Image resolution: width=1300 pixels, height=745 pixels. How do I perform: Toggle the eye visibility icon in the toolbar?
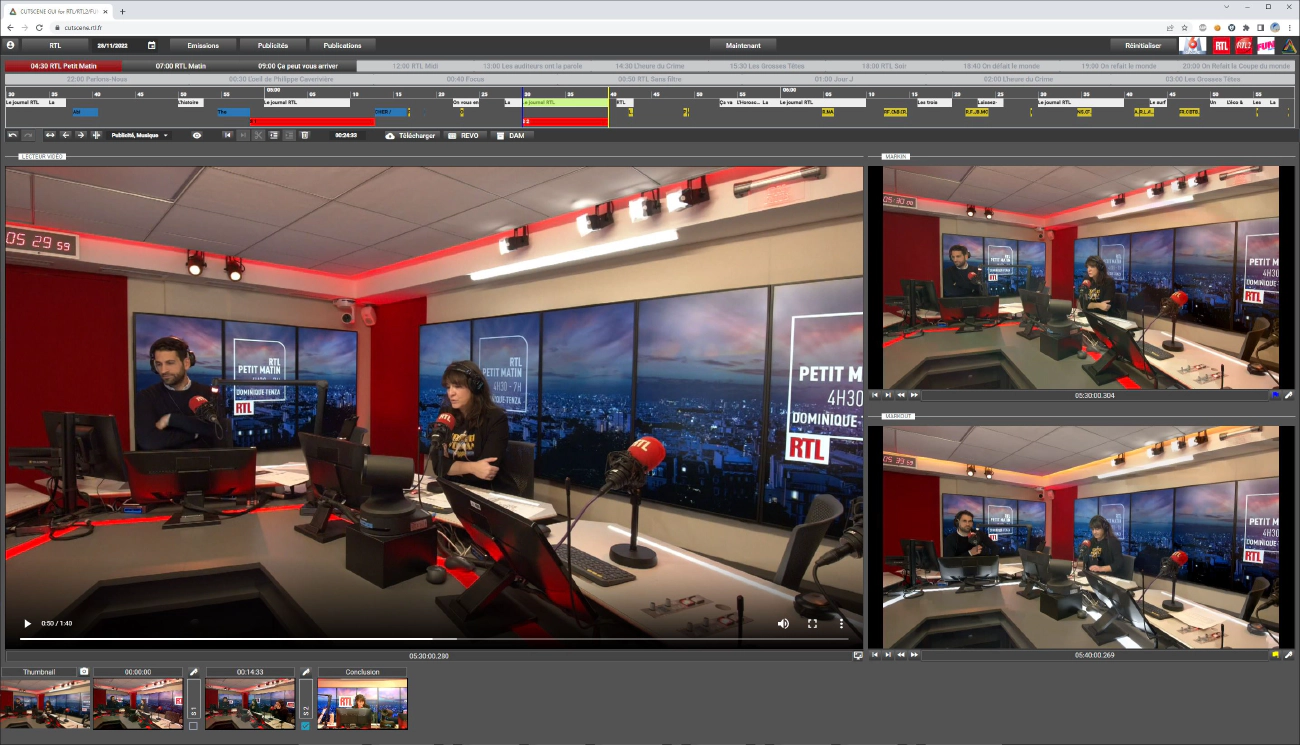pos(197,135)
